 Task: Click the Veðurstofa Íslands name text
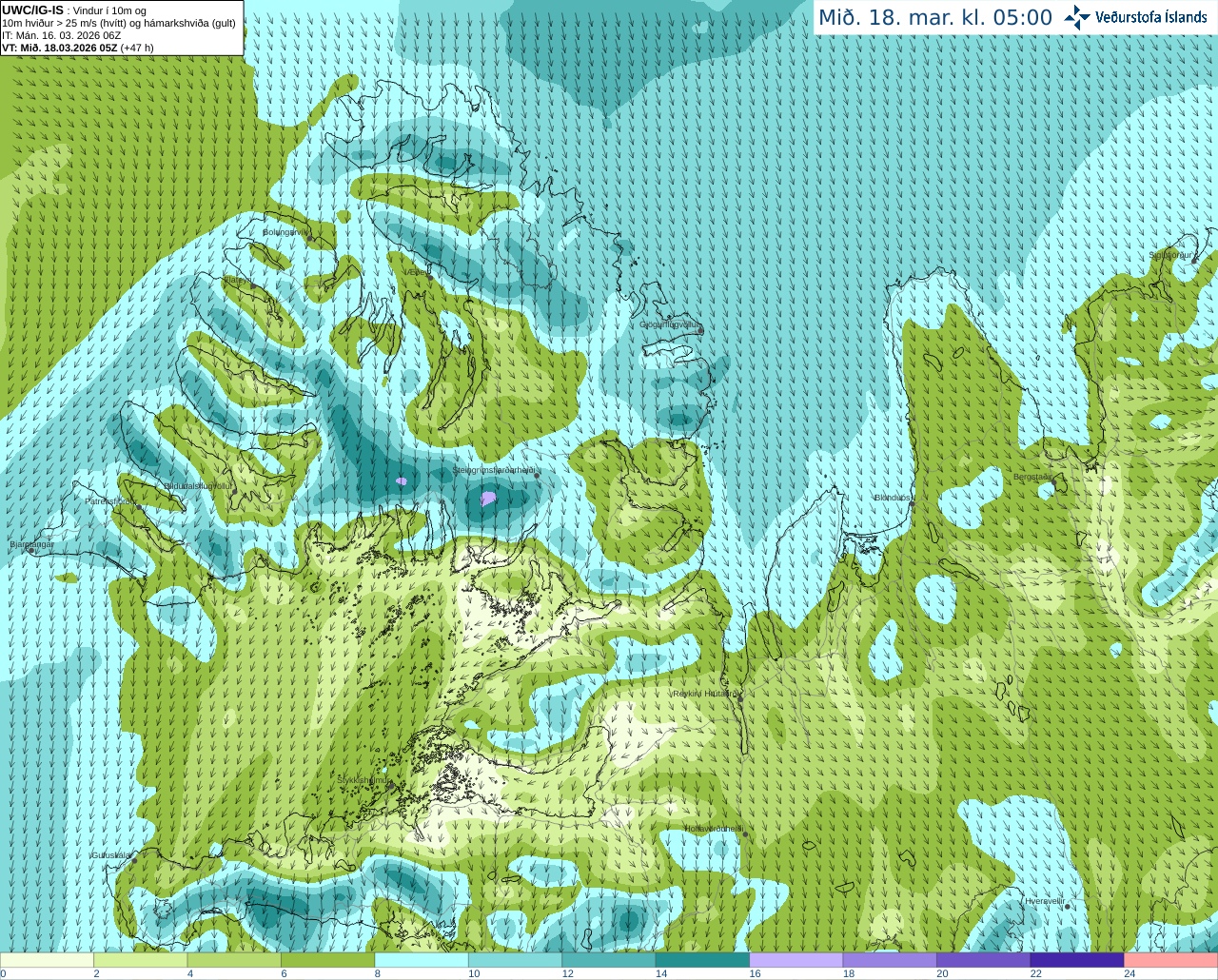pos(1151,17)
